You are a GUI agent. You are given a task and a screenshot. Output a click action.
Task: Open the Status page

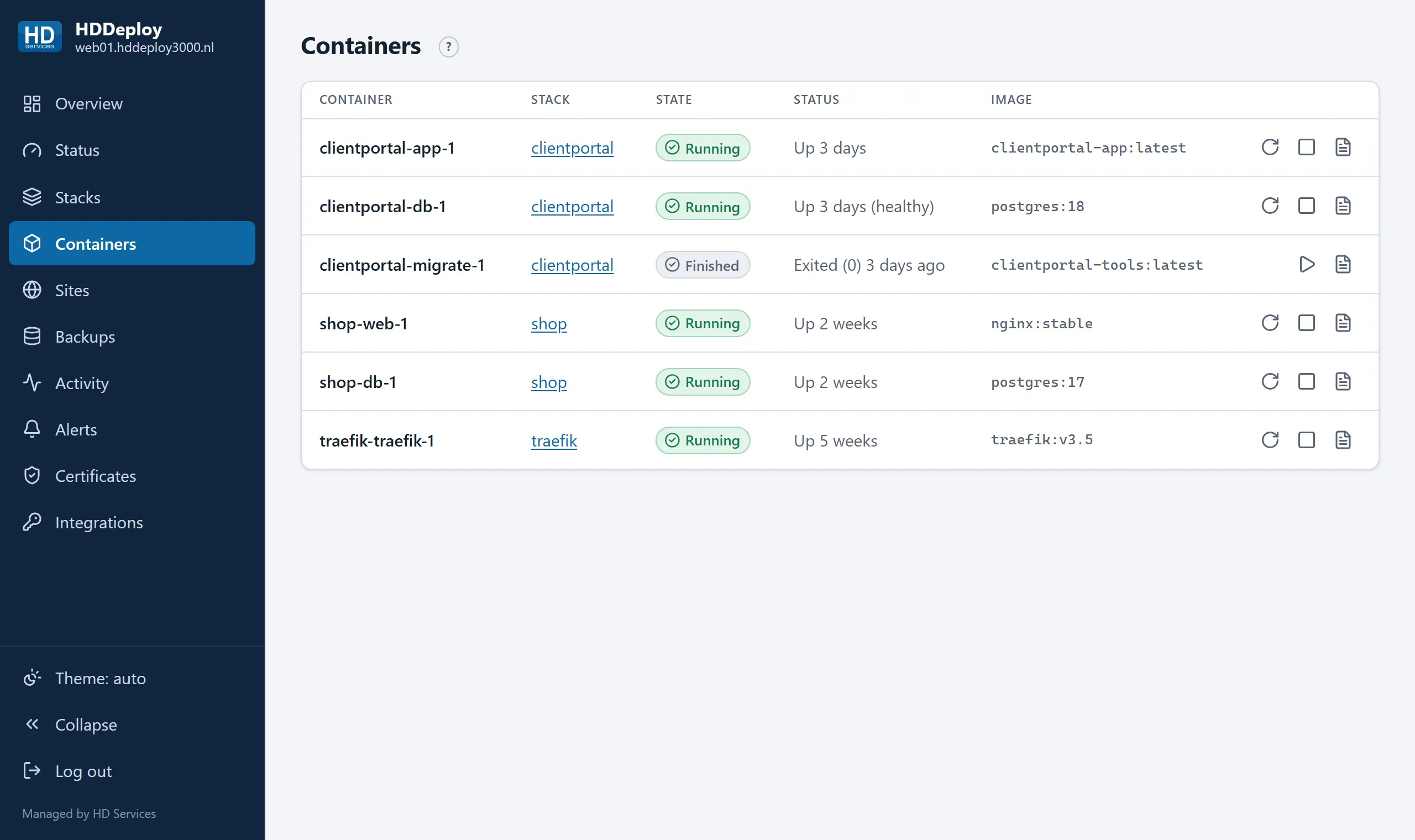(132, 150)
